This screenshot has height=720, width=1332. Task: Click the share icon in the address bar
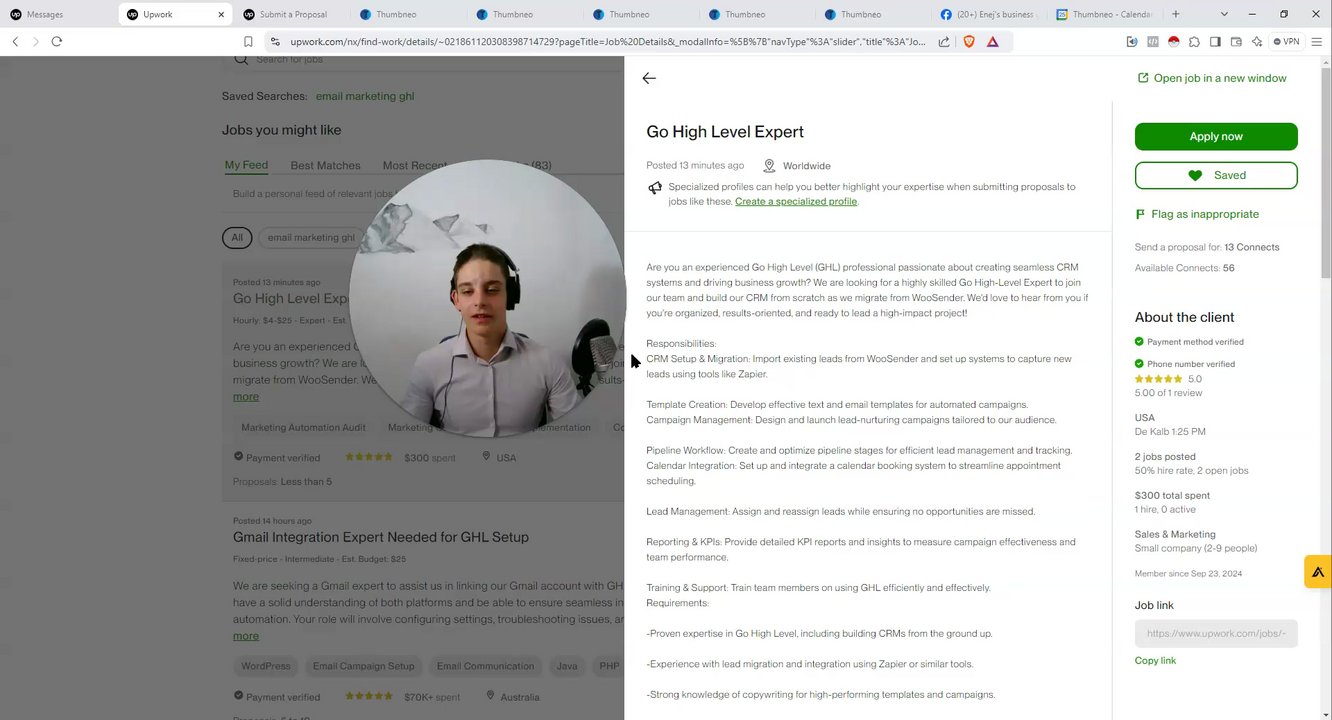coord(944,41)
